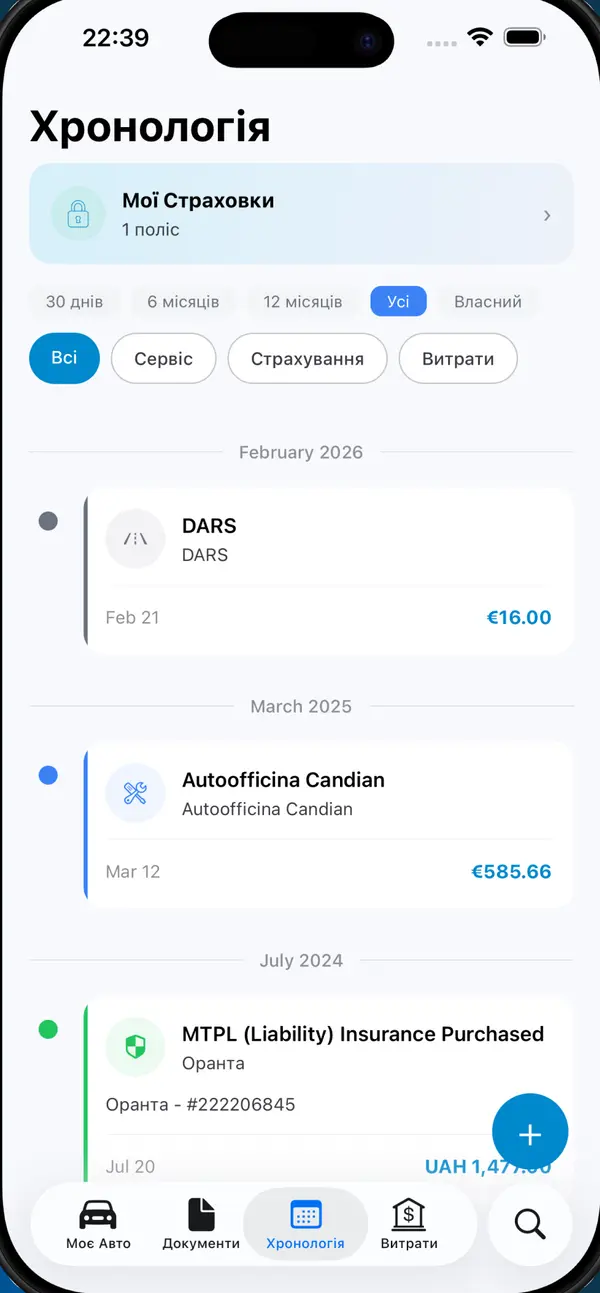The image size is (600, 1293).
Task: Tap the blue timeline dot for March 2025
Action: (48, 775)
